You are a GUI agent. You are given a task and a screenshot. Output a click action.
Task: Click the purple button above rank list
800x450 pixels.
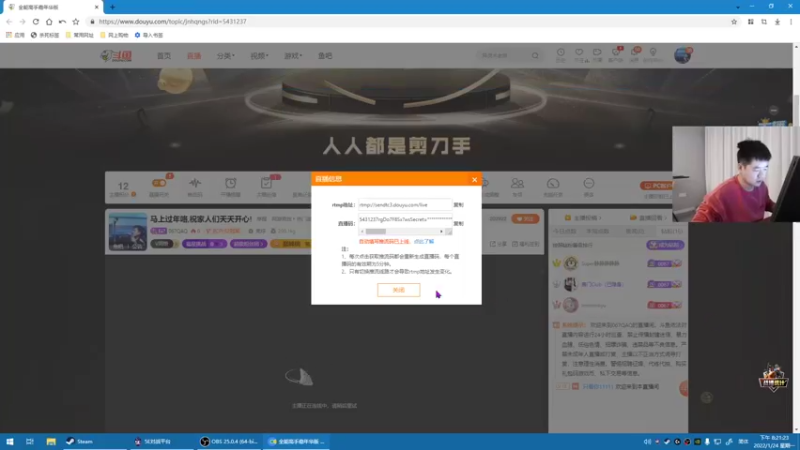click(x=665, y=245)
